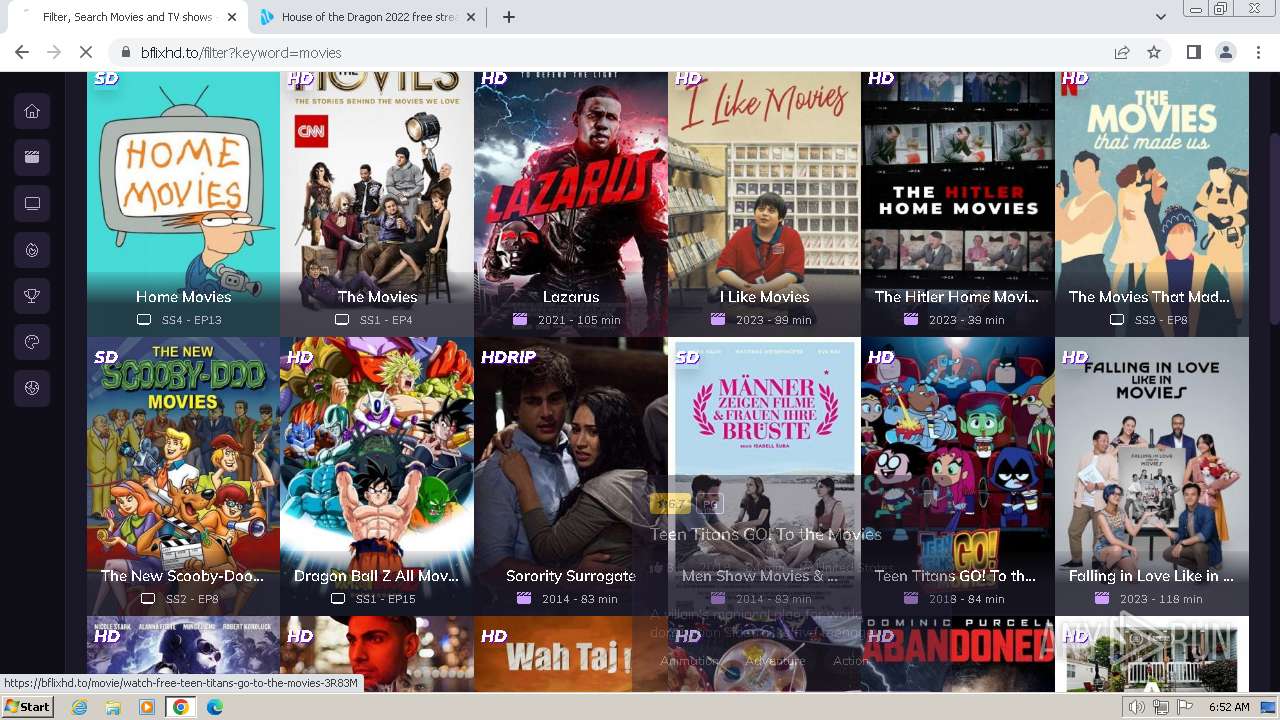Switch to the House of the Dragon tab
This screenshot has height=720, width=1280.
coord(368,17)
